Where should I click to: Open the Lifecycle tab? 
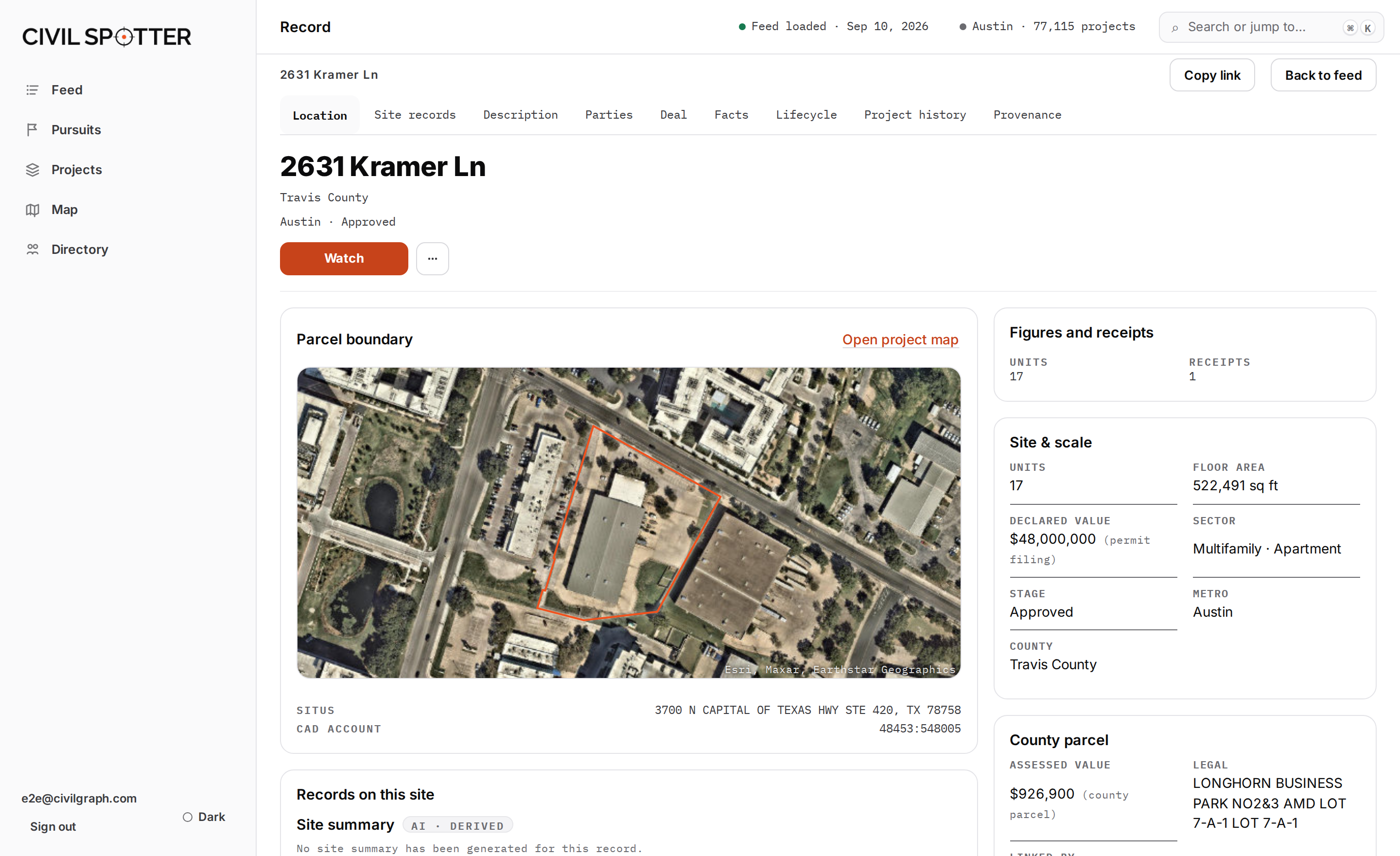tap(806, 115)
